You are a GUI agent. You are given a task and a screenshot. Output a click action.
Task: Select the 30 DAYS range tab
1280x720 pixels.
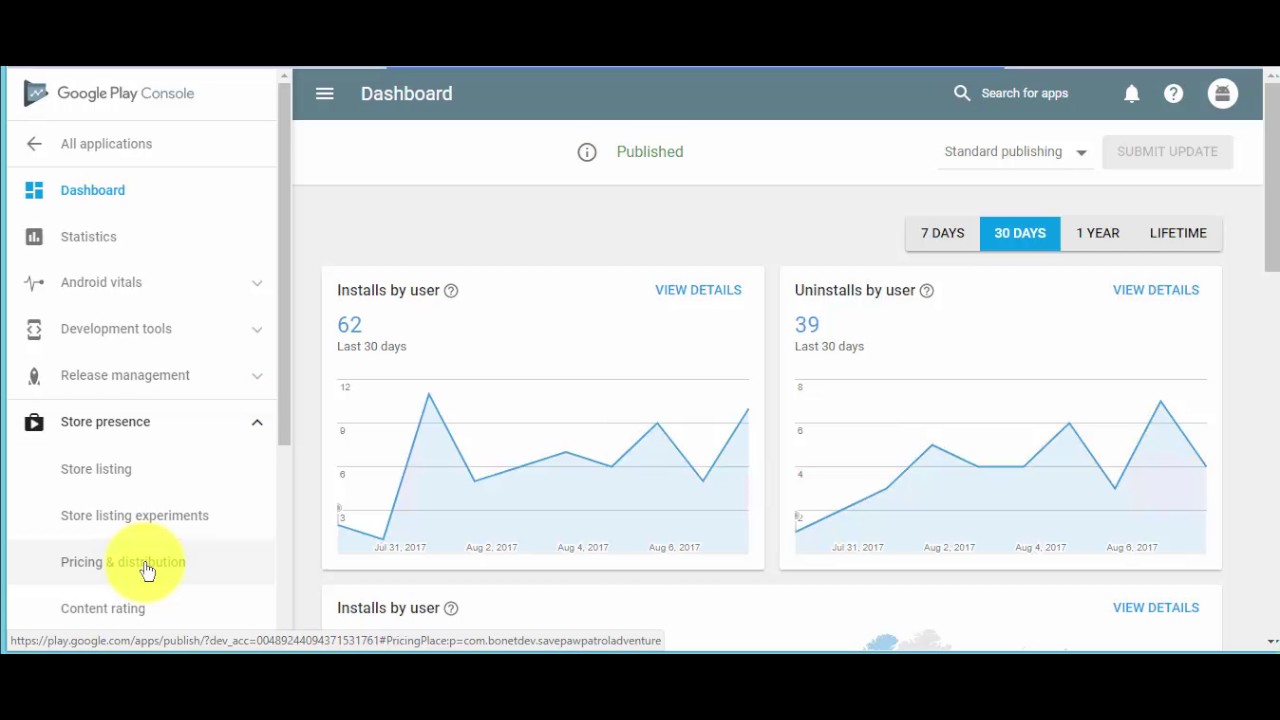(x=1020, y=233)
